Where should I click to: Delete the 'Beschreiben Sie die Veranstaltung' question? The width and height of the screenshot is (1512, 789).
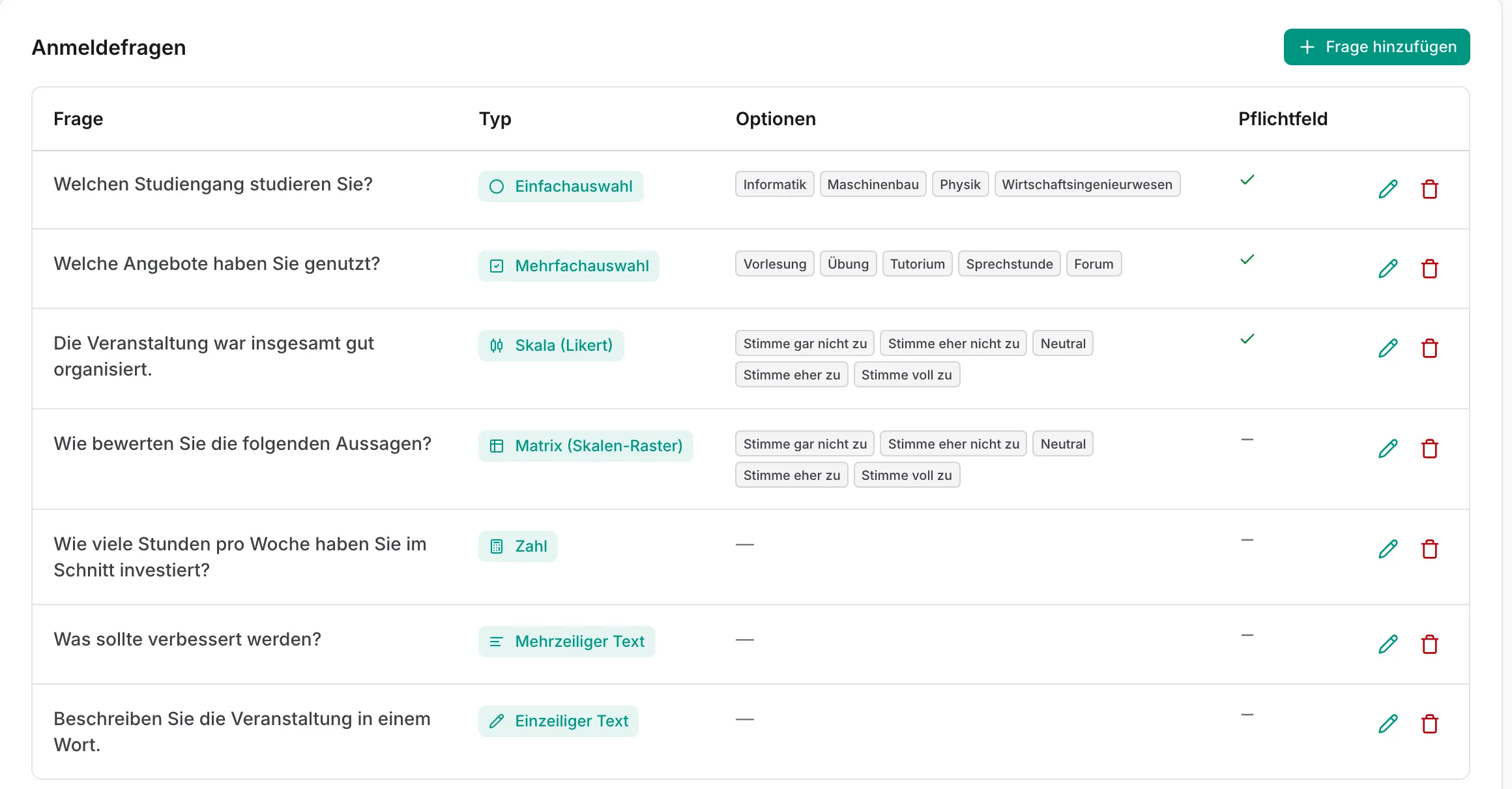1430,724
